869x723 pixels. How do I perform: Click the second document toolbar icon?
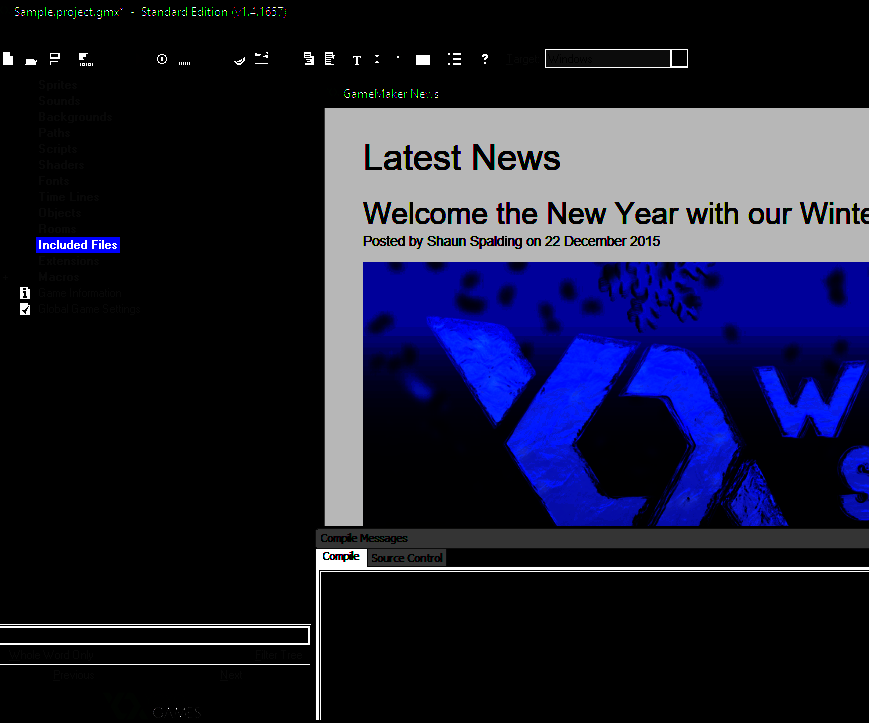click(x=330, y=59)
